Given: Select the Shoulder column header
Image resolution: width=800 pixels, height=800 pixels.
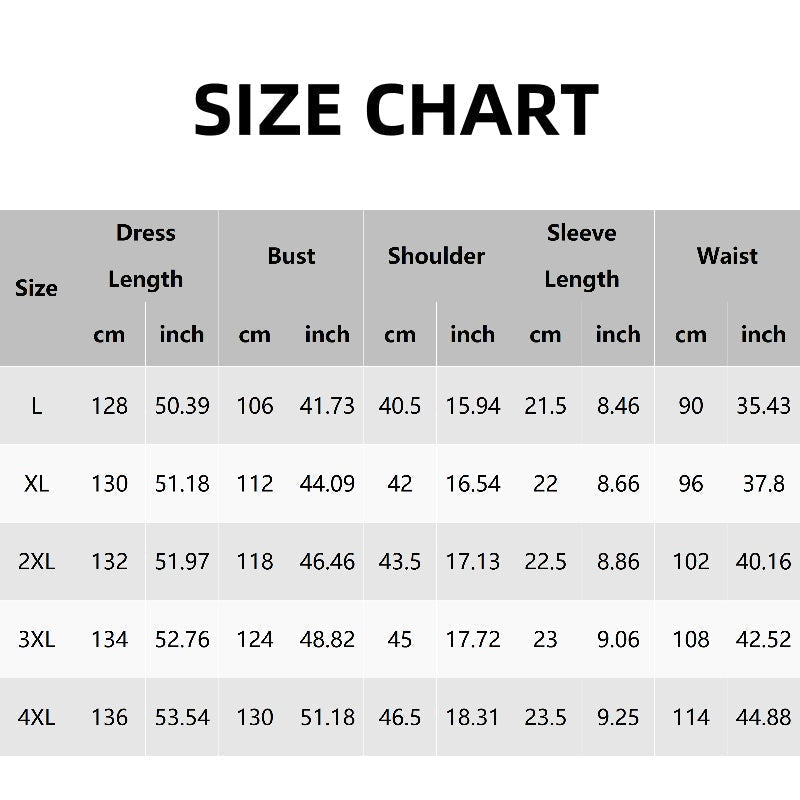Looking at the screenshot, I should pyautogui.click(x=436, y=256).
